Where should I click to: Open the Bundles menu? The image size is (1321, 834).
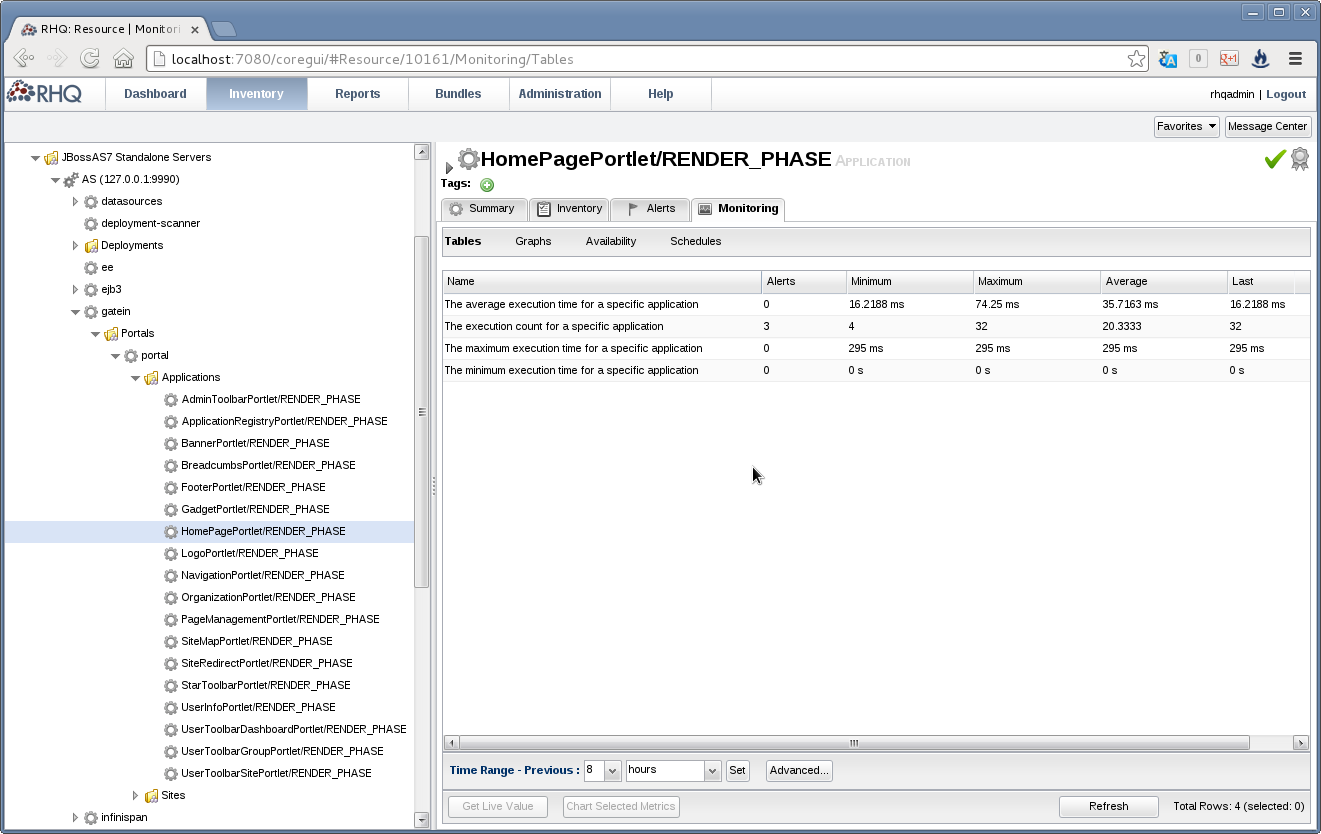(x=459, y=94)
